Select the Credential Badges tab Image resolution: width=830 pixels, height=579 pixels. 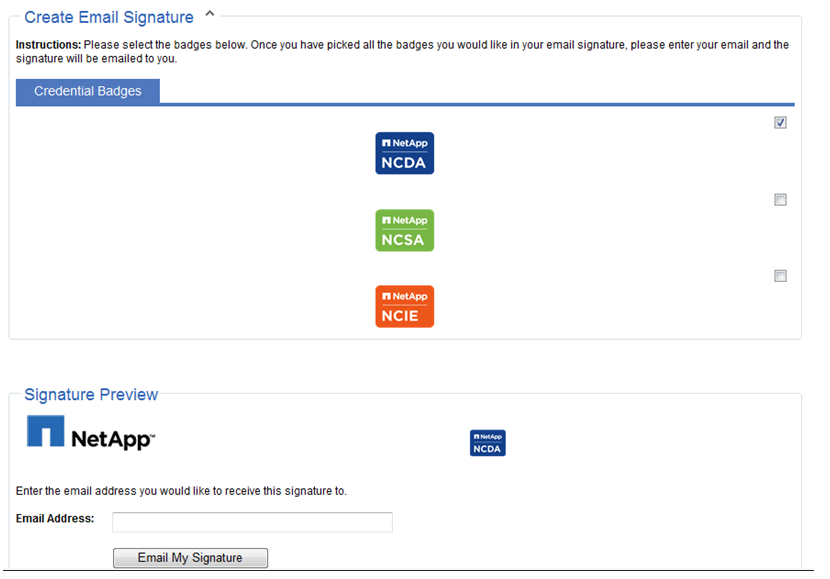pyautogui.click(x=88, y=91)
